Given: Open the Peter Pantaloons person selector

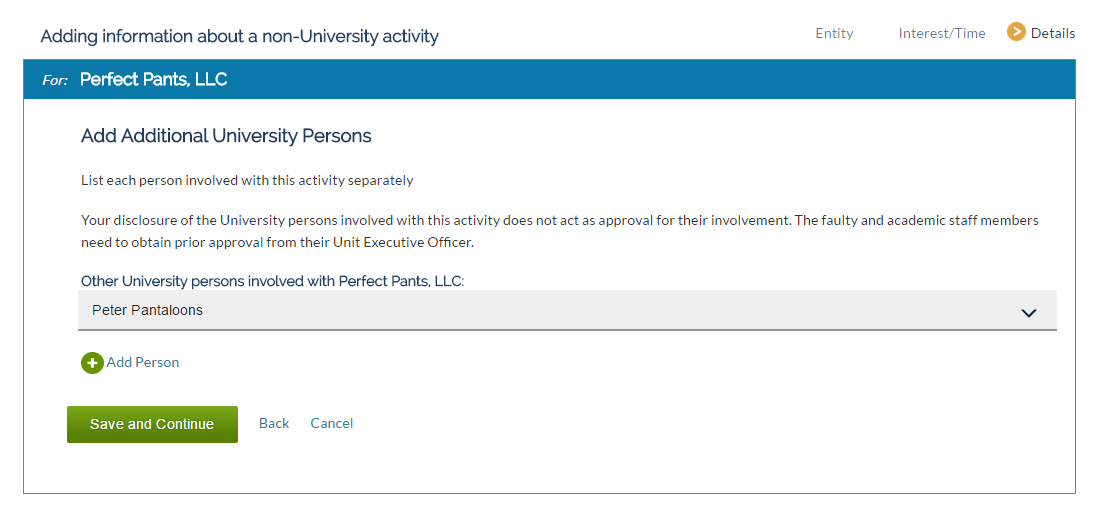Looking at the screenshot, I should click(567, 310).
